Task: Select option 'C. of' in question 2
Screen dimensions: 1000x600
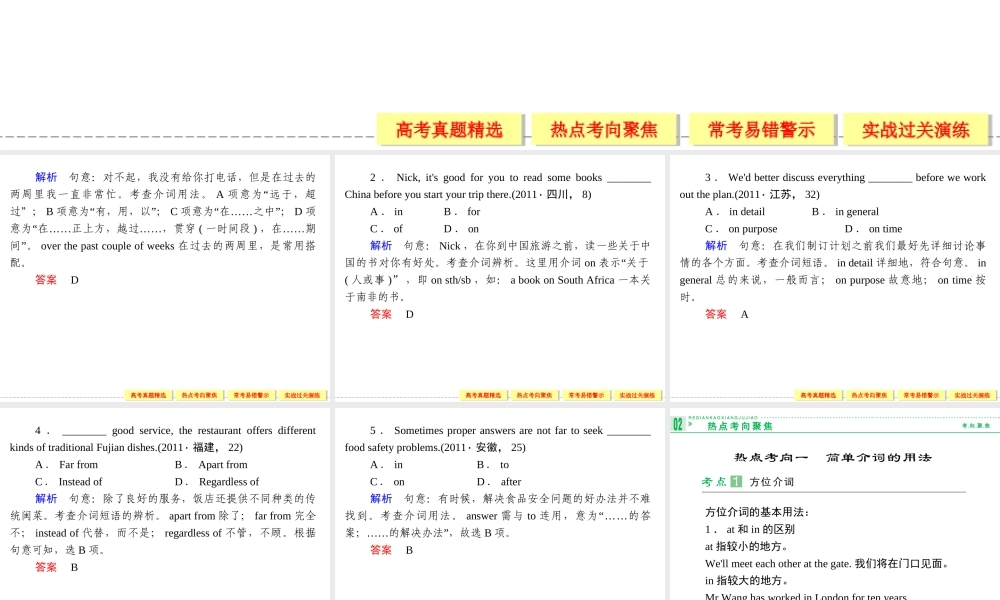Action: coord(386,229)
